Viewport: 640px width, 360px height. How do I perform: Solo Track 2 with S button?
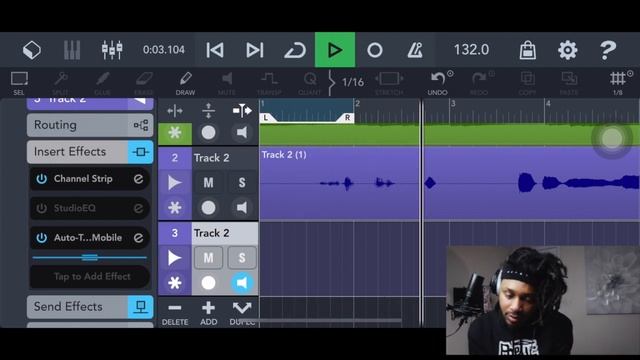pyautogui.click(x=242, y=182)
